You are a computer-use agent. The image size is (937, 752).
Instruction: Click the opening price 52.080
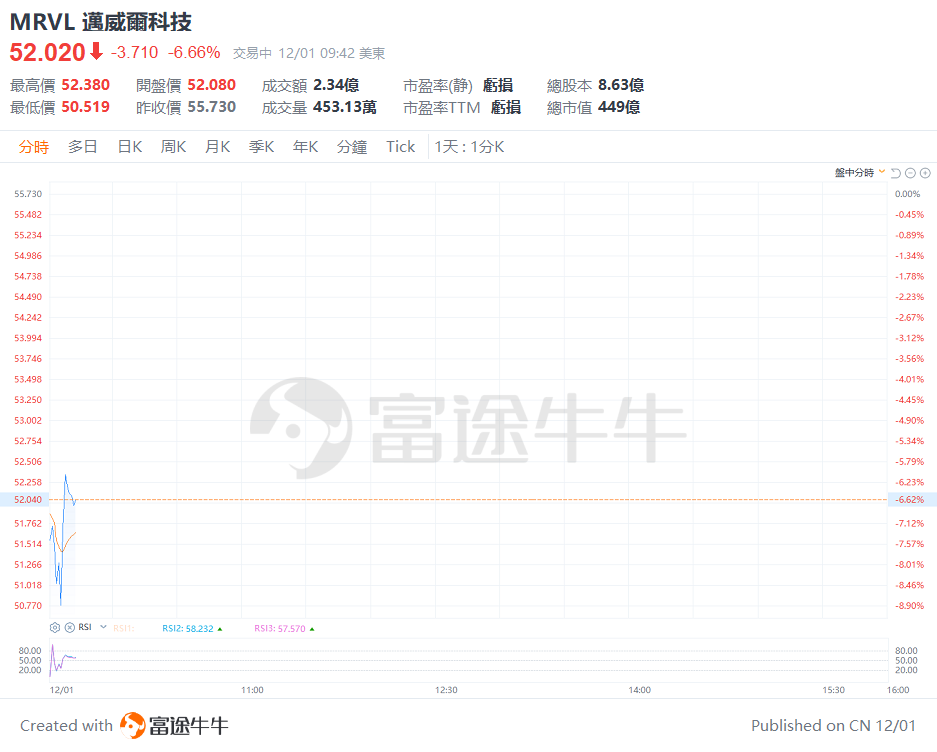tap(212, 85)
